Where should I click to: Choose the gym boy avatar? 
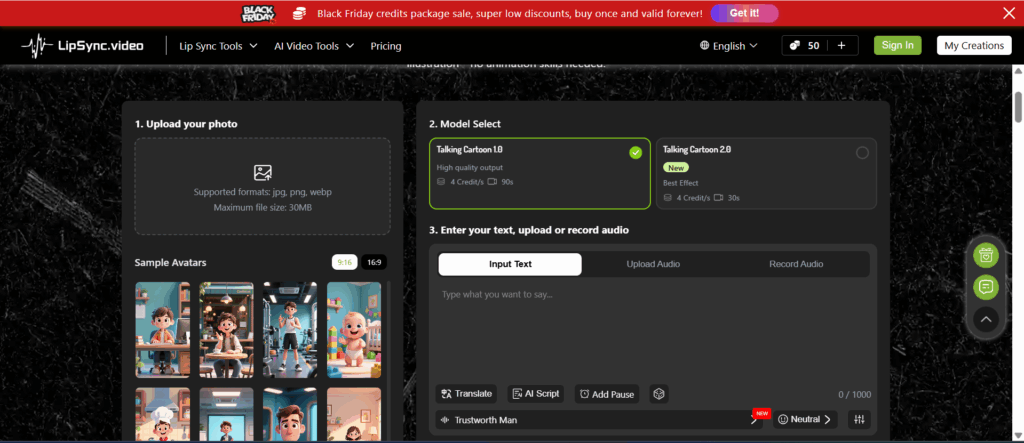coord(290,329)
